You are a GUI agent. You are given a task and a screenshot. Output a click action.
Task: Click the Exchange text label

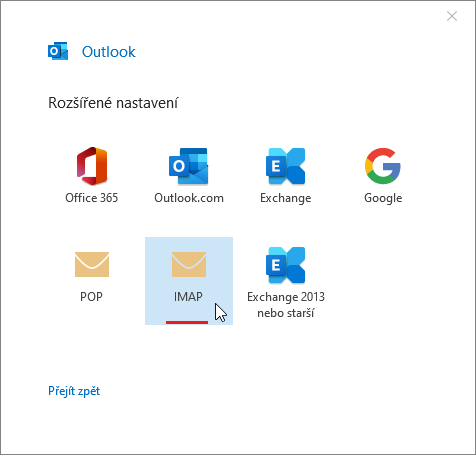[x=286, y=198]
